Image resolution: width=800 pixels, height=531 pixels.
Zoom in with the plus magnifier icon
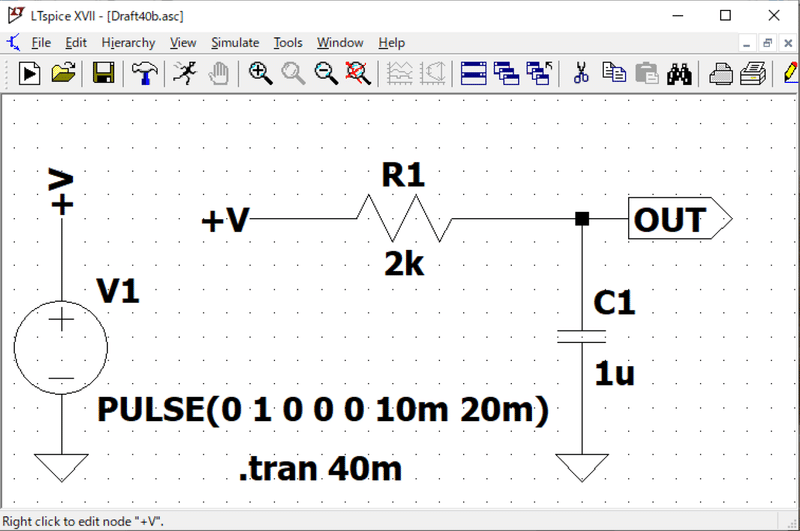pyautogui.click(x=260, y=74)
